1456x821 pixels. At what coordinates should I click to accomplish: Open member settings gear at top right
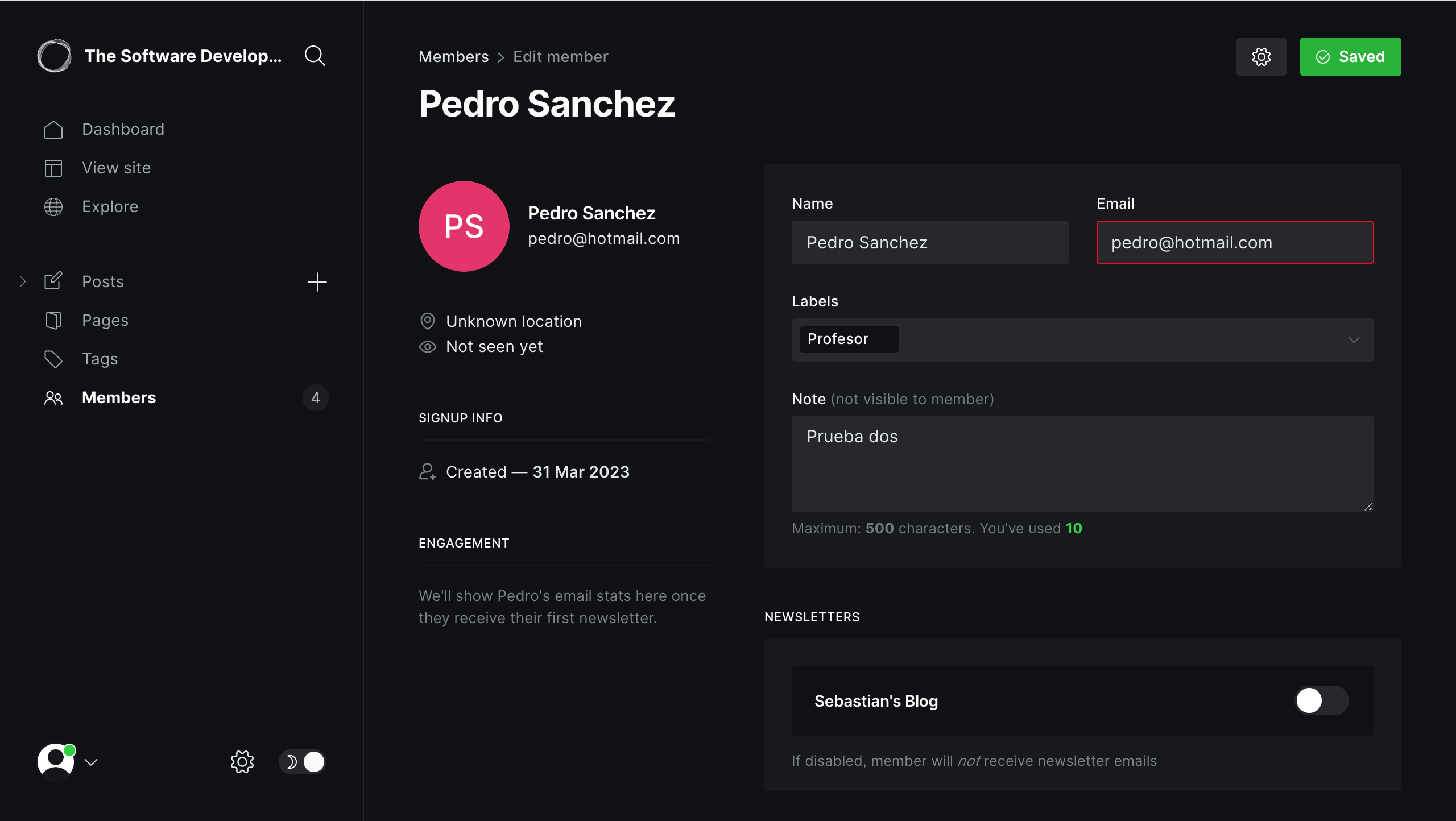point(1261,56)
